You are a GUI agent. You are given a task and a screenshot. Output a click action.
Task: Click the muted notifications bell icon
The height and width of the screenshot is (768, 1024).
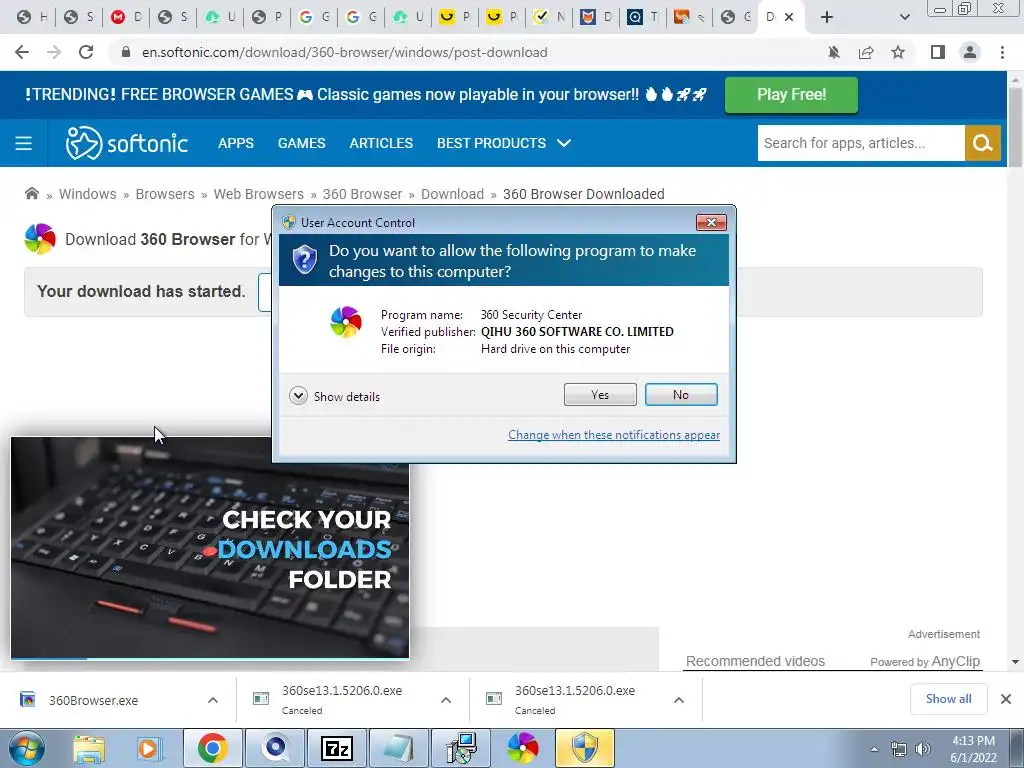[x=833, y=52]
